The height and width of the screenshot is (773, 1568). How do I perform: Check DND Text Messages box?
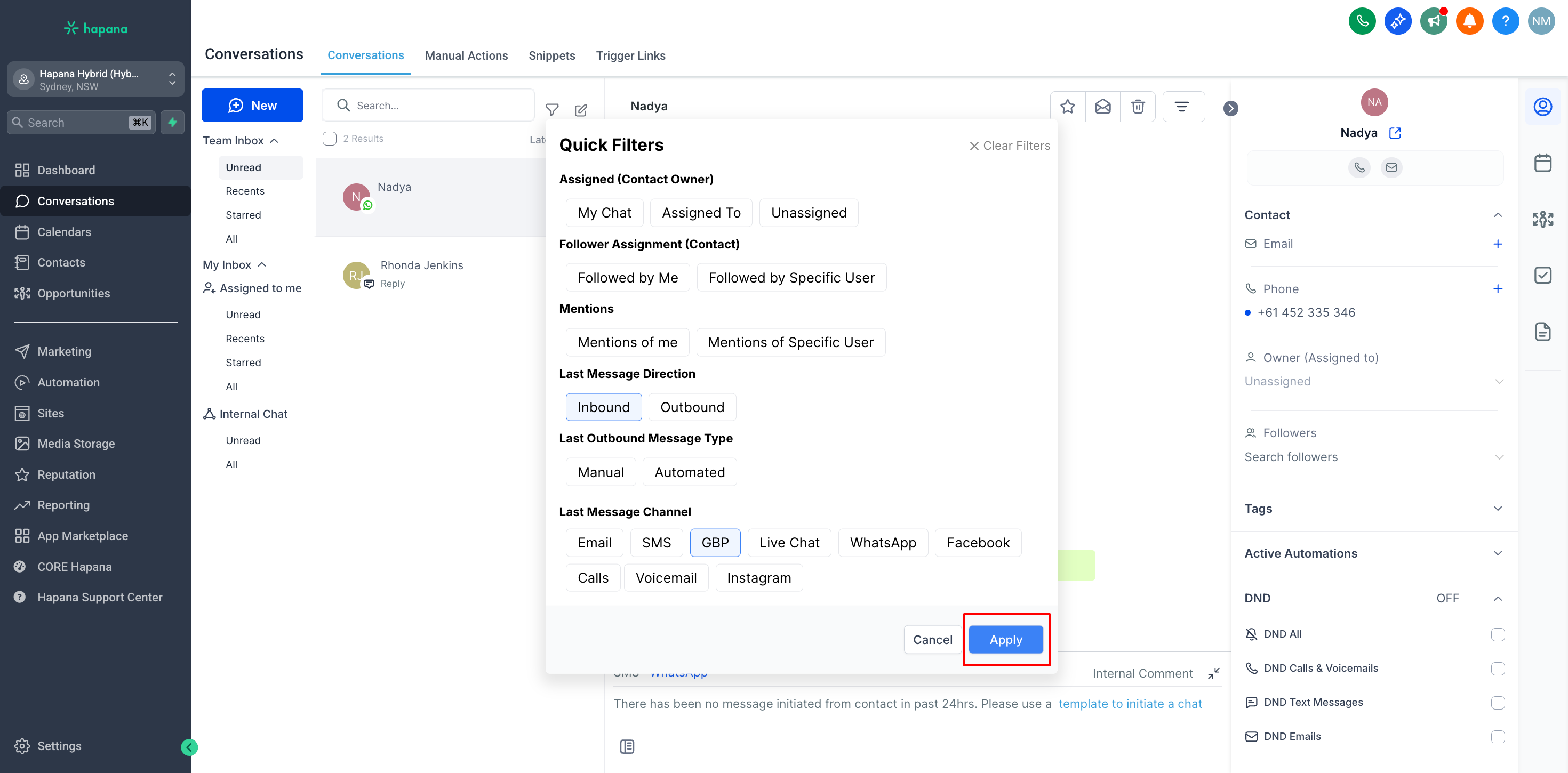click(x=1498, y=703)
